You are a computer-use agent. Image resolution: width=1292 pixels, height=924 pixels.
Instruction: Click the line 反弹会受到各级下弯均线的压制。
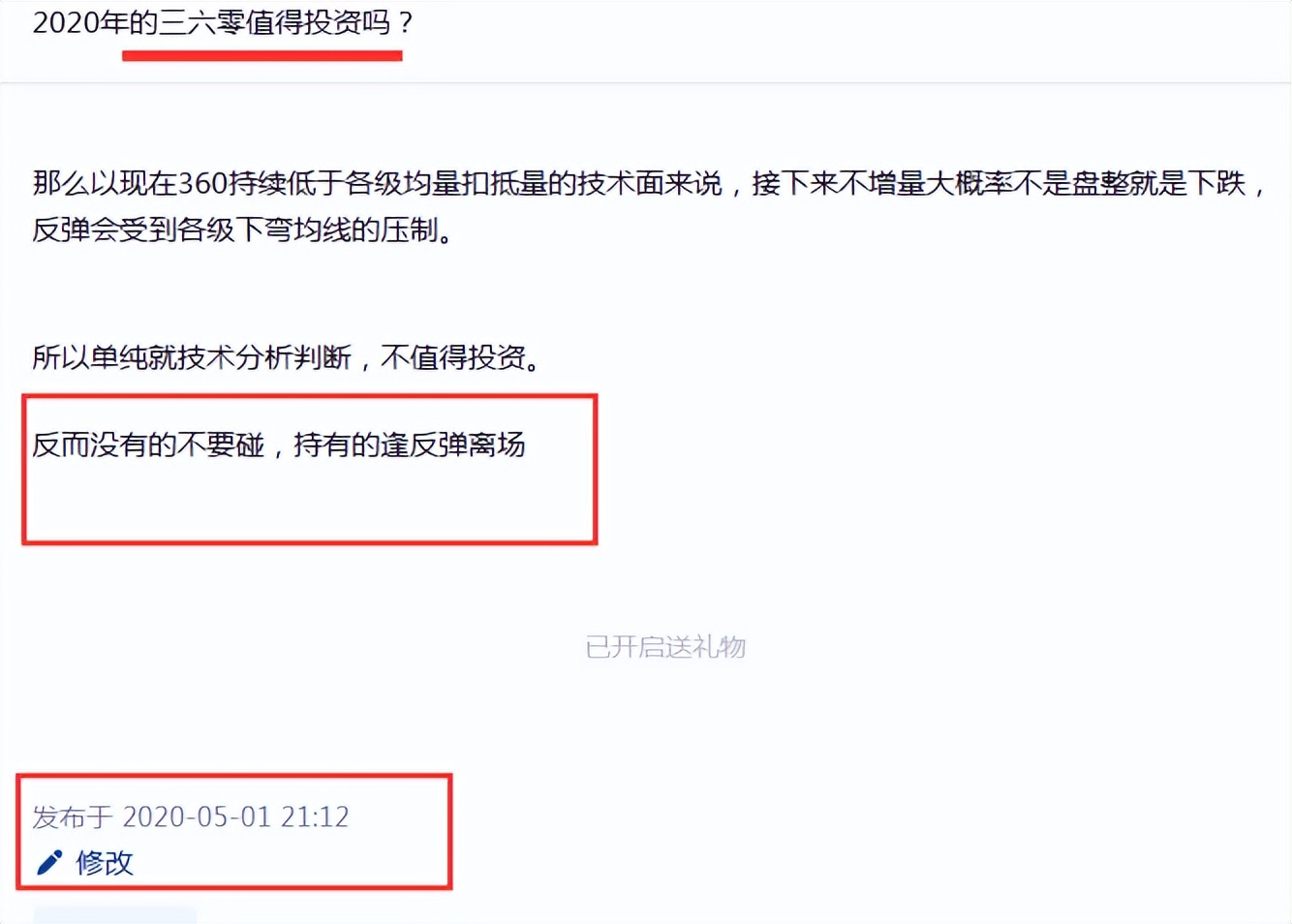(243, 230)
